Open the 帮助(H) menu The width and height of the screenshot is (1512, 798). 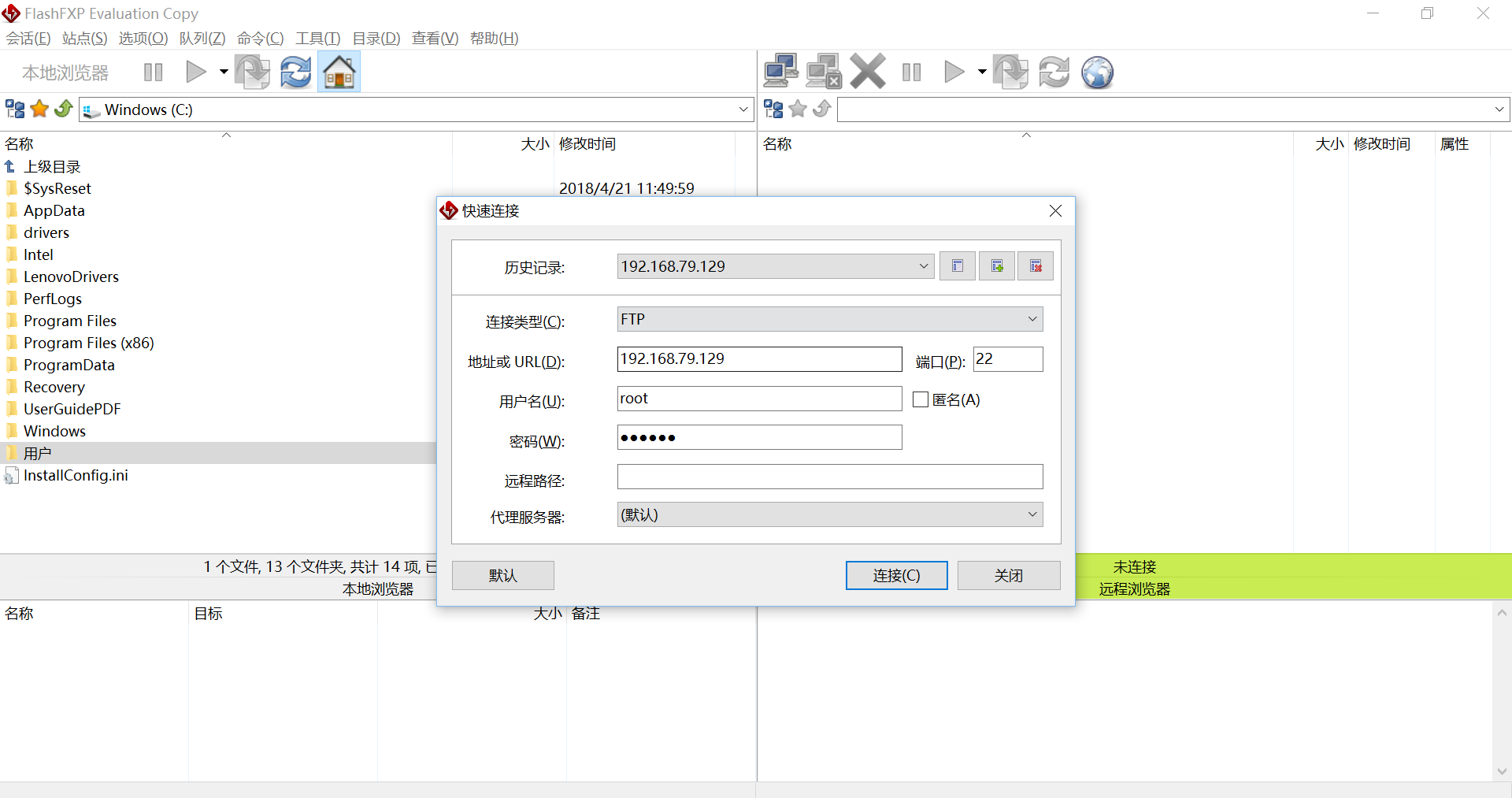coord(494,38)
